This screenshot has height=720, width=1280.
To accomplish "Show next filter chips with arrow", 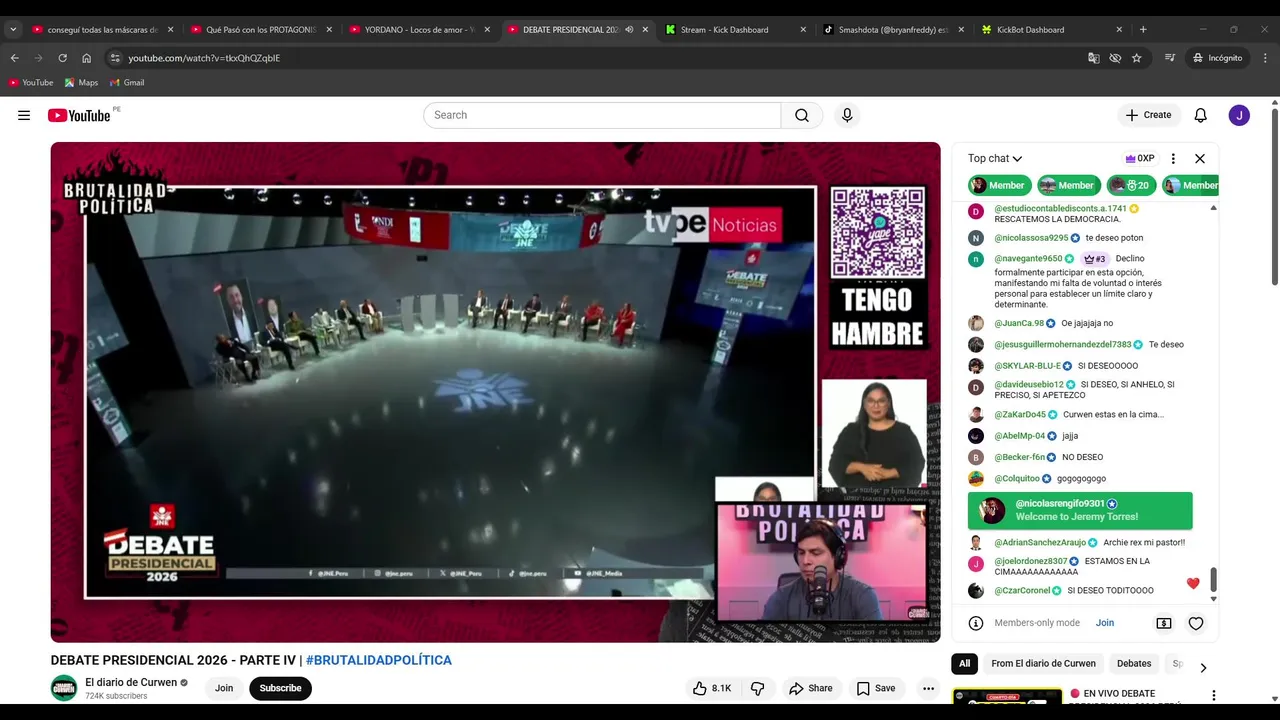I will point(1203,667).
